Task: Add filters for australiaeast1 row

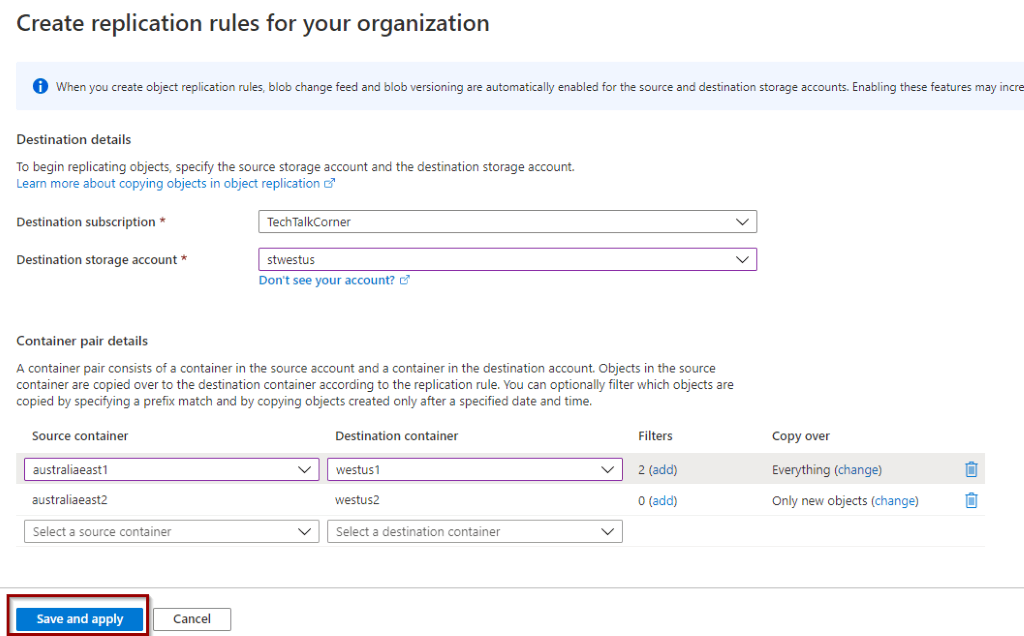Action: 663,469
